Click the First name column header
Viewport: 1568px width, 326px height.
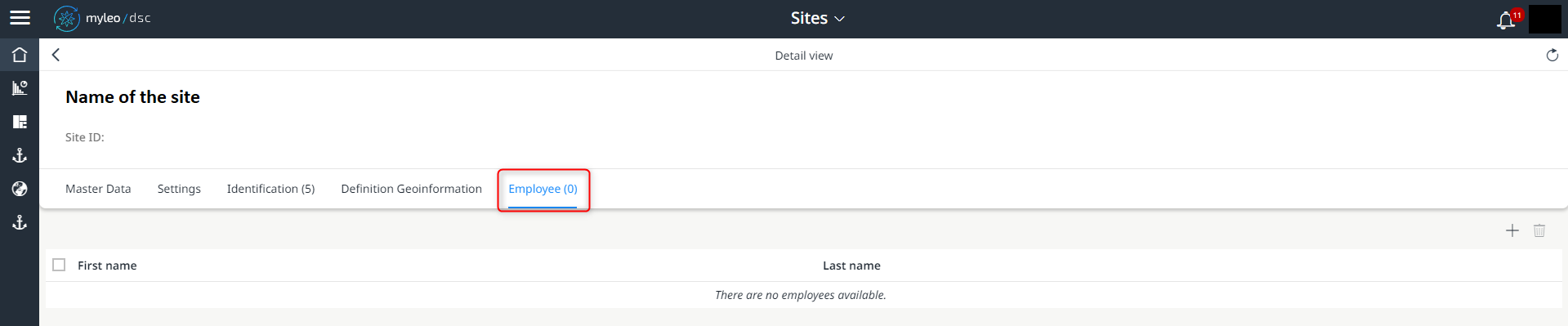pyautogui.click(x=107, y=266)
